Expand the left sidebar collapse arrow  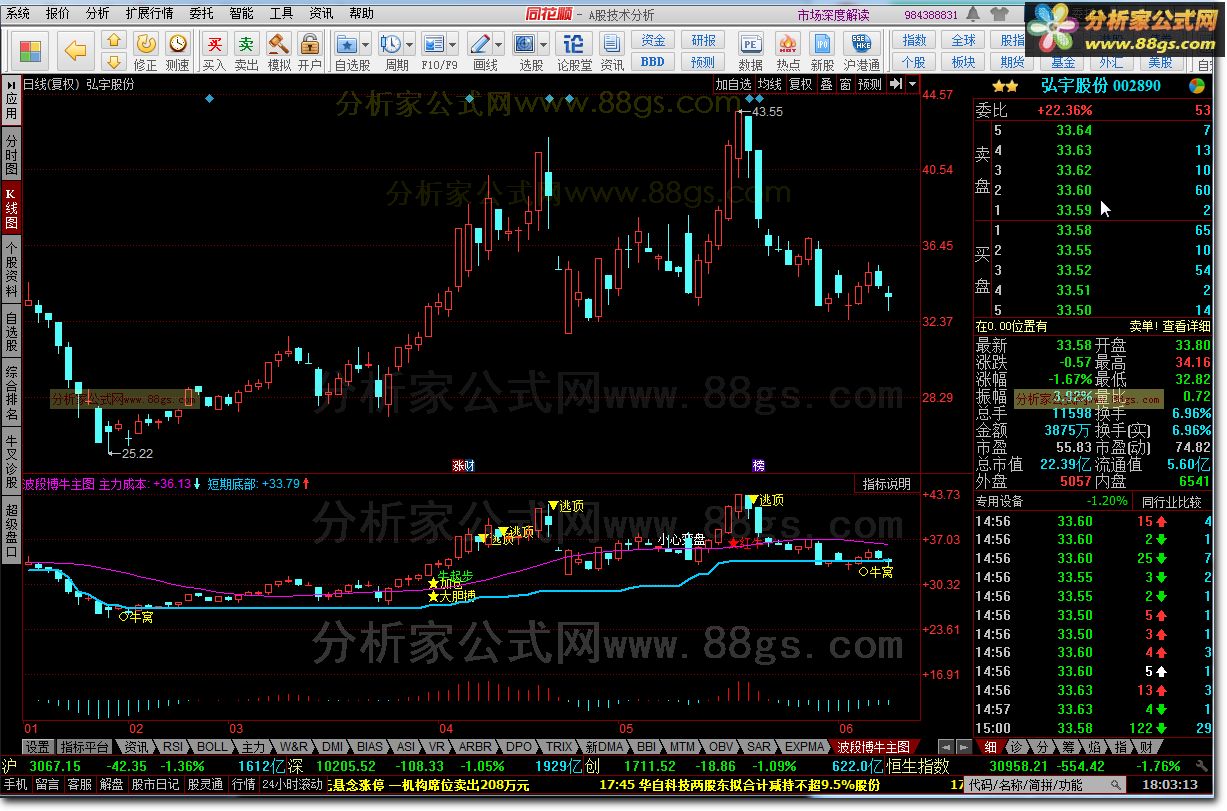tap(11, 84)
